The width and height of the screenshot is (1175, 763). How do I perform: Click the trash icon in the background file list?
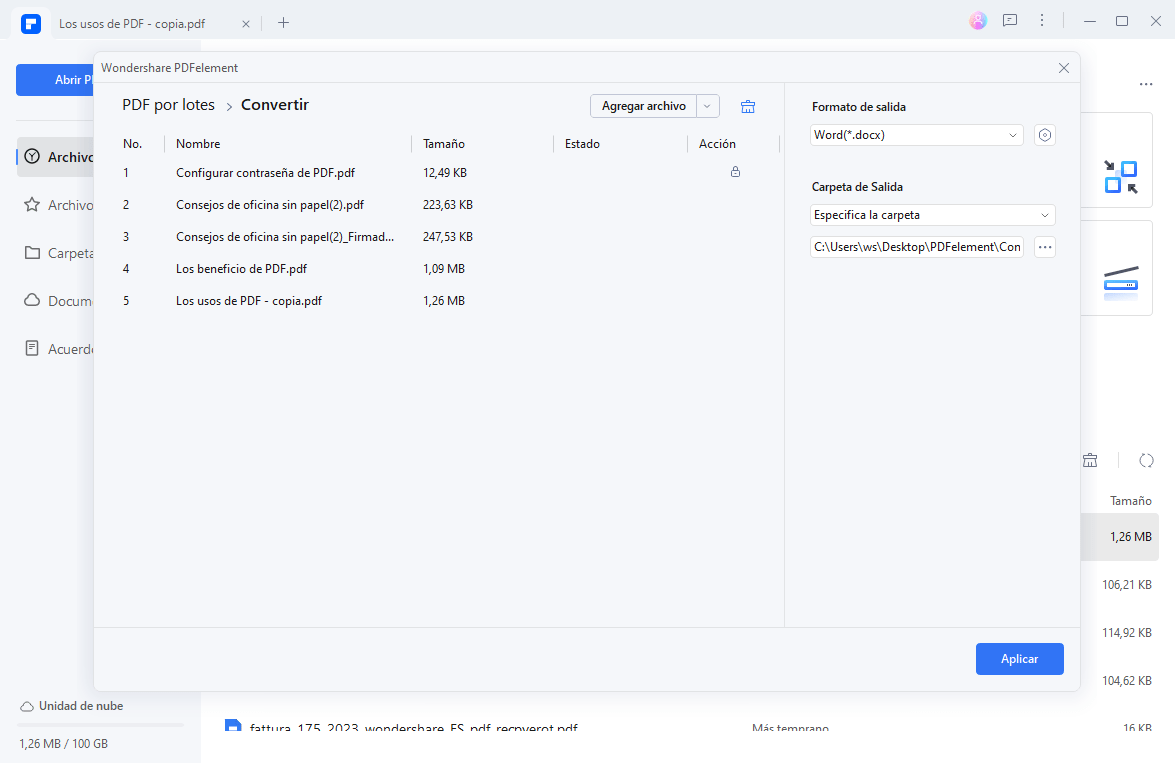pyautogui.click(x=1090, y=460)
